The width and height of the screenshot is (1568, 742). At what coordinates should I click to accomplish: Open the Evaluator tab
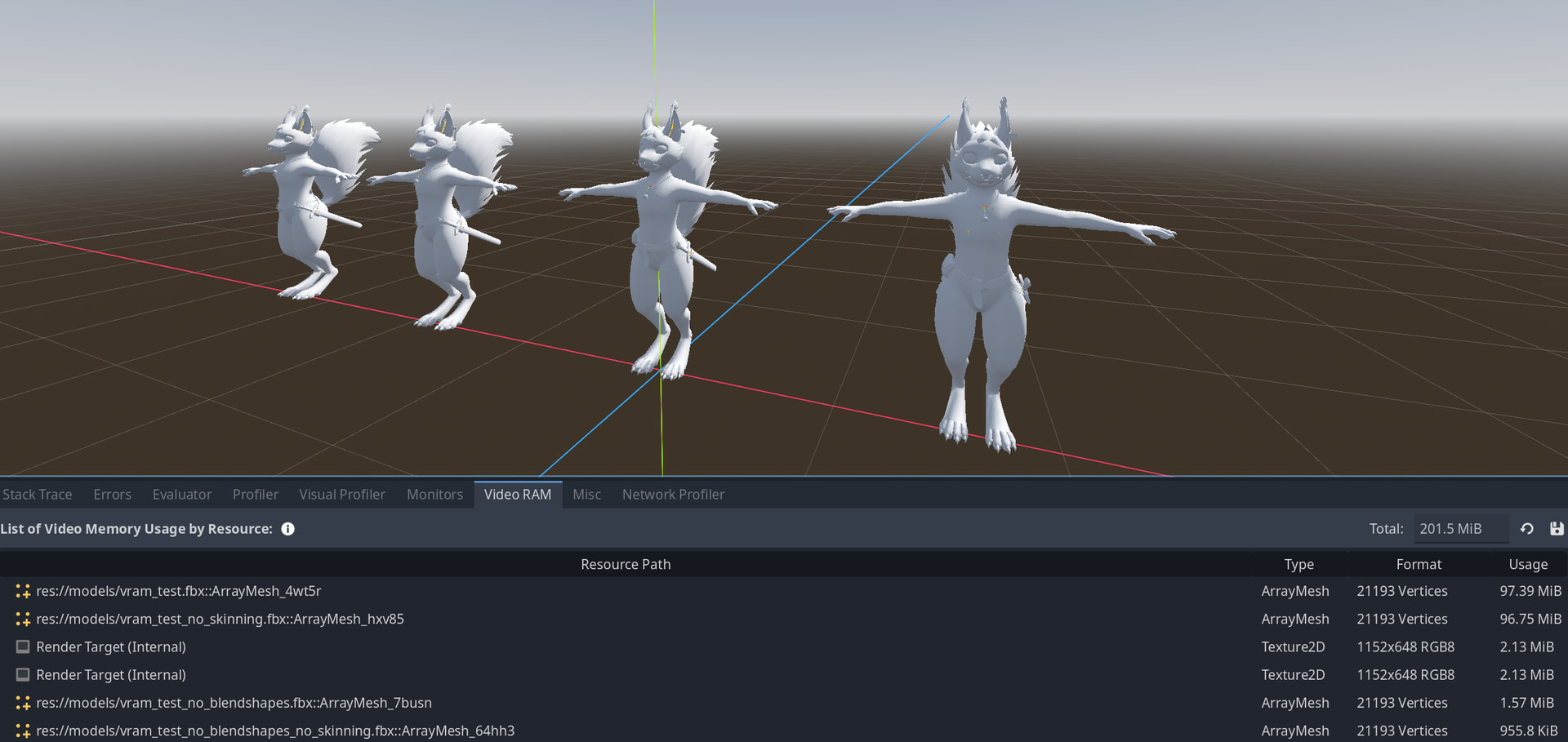pyautogui.click(x=181, y=495)
